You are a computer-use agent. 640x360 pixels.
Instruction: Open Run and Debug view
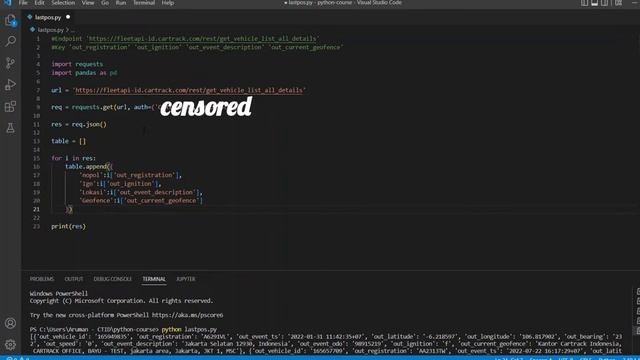[x=10, y=84]
